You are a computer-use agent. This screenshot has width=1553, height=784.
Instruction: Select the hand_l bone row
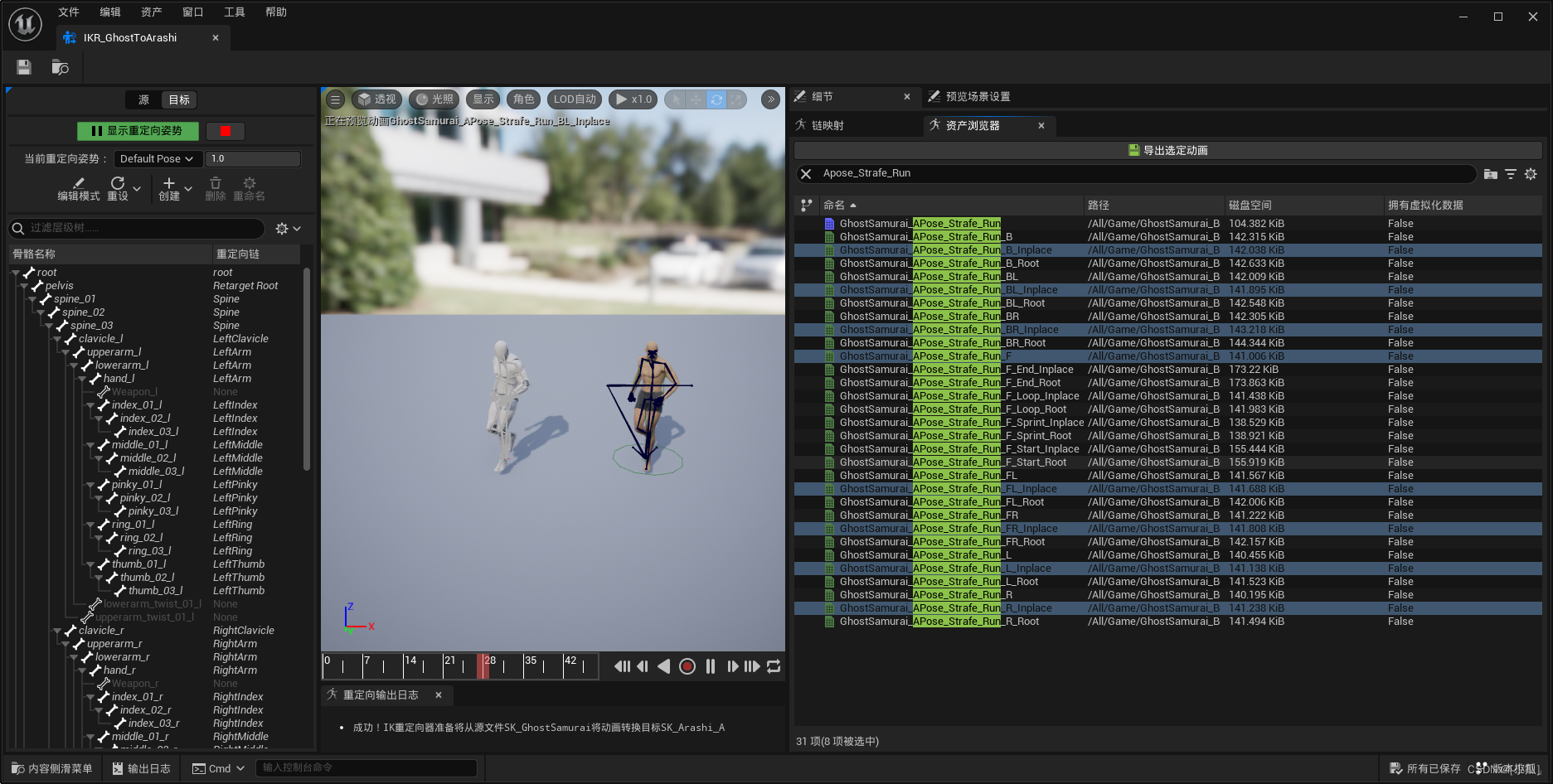(156, 379)
